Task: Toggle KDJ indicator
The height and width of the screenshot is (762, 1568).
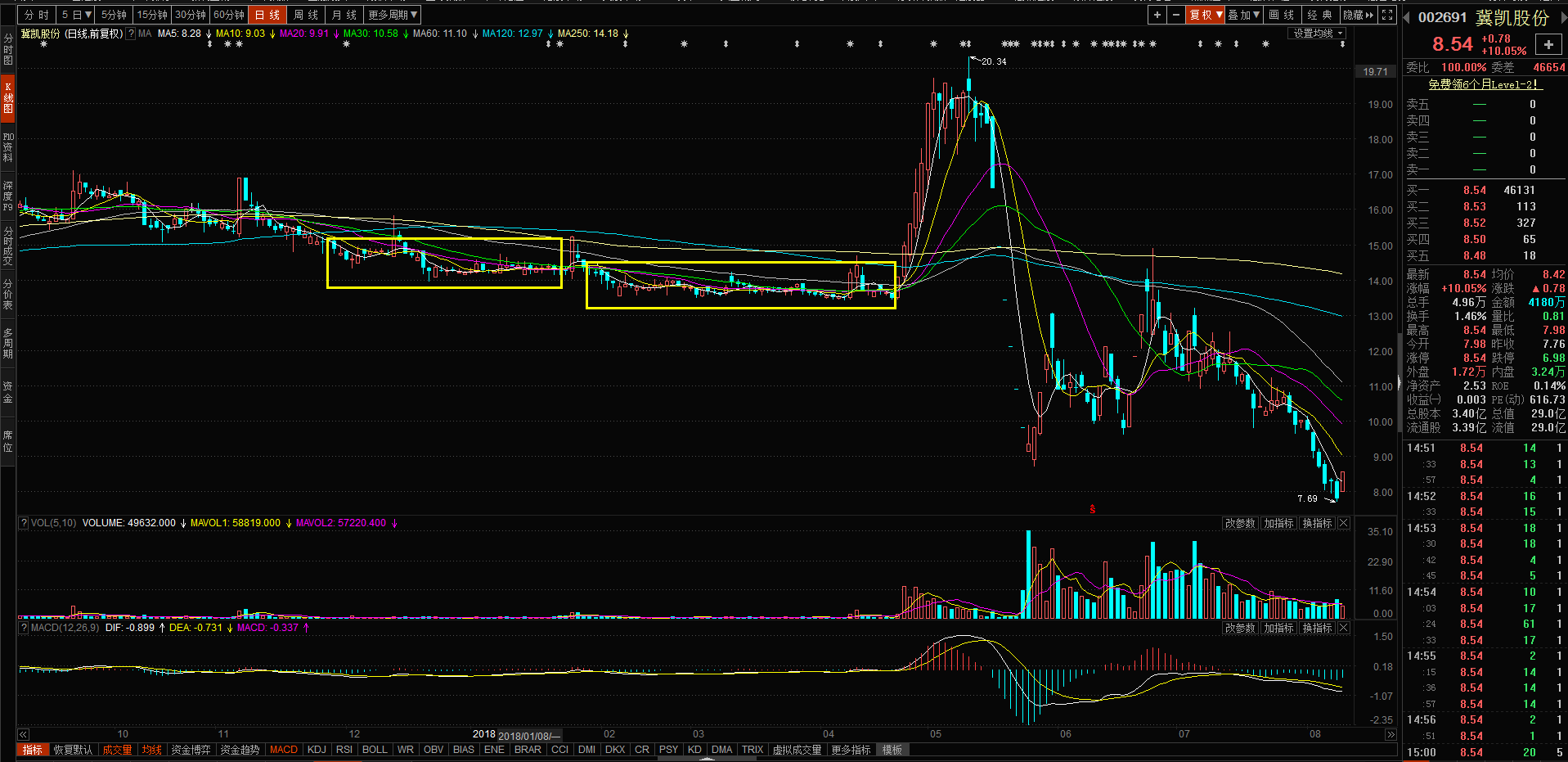Action: coord(317,750)
